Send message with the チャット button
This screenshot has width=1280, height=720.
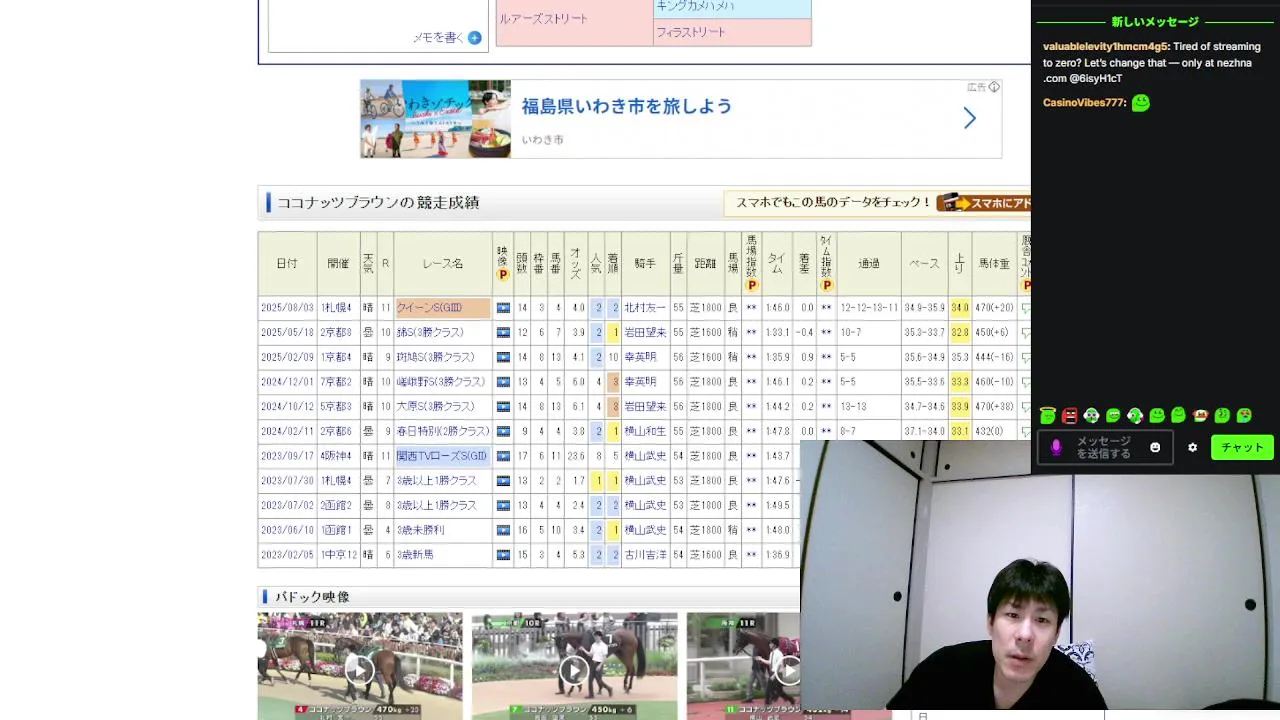pos(1242,447)
